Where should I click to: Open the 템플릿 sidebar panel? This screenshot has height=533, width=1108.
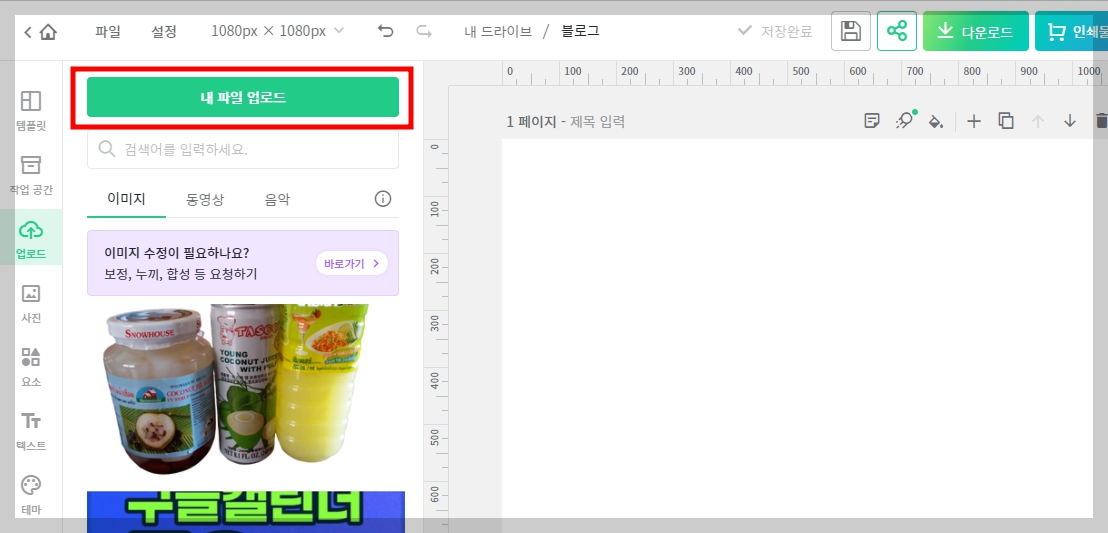(31, 111)
